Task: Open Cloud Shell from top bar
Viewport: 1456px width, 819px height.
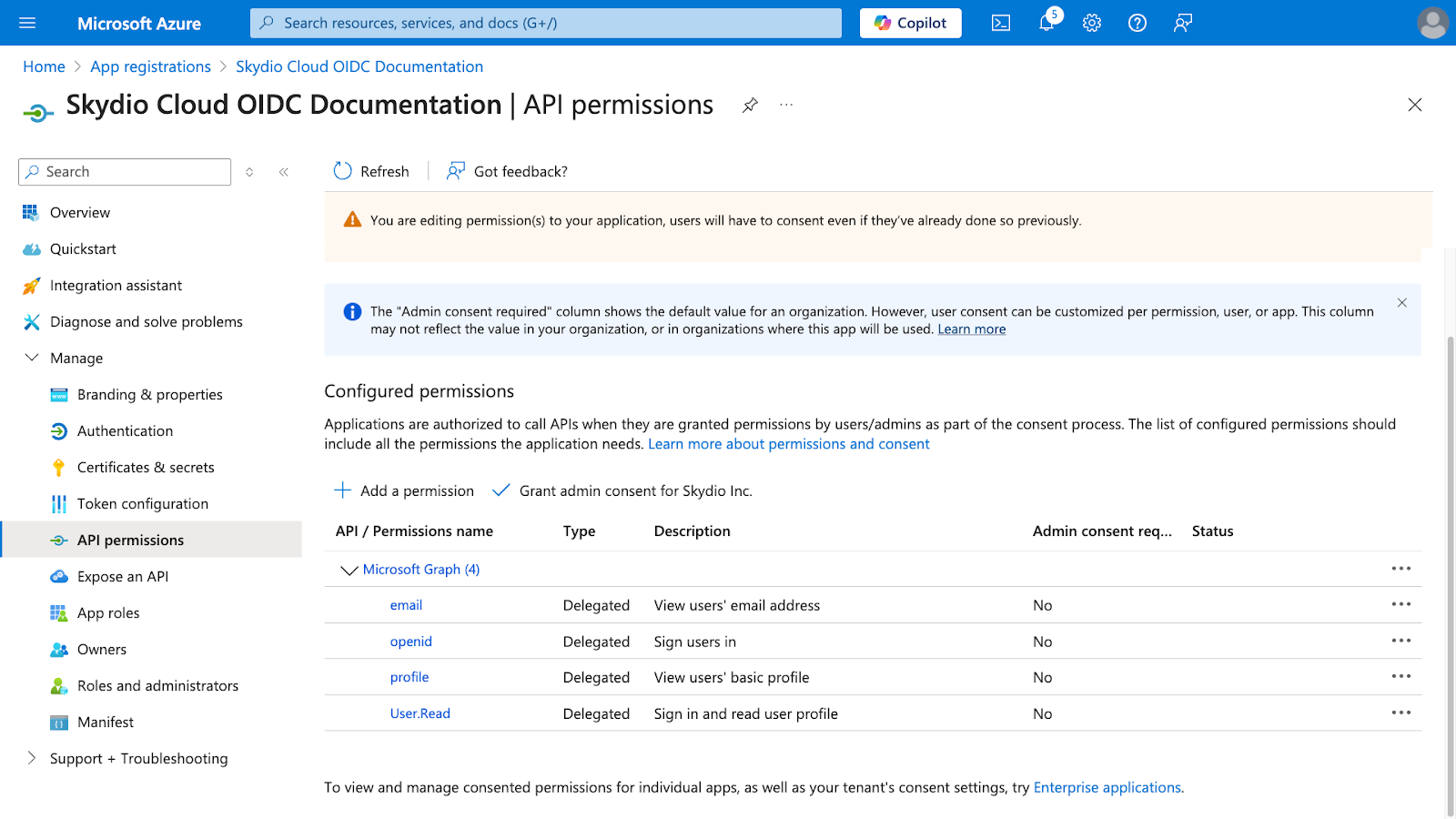Action: pyautogui.click(x=1001, y=23)
